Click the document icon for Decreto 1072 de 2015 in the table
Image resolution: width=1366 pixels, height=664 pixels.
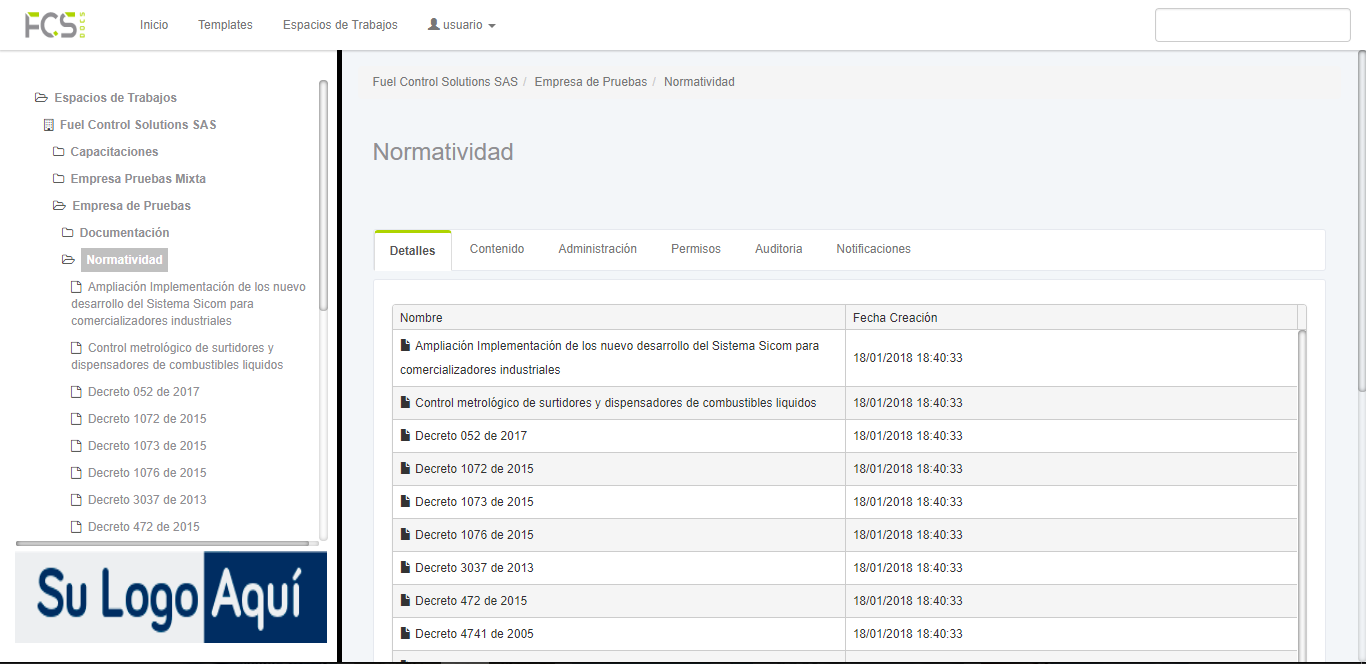(x=405, y=469)
